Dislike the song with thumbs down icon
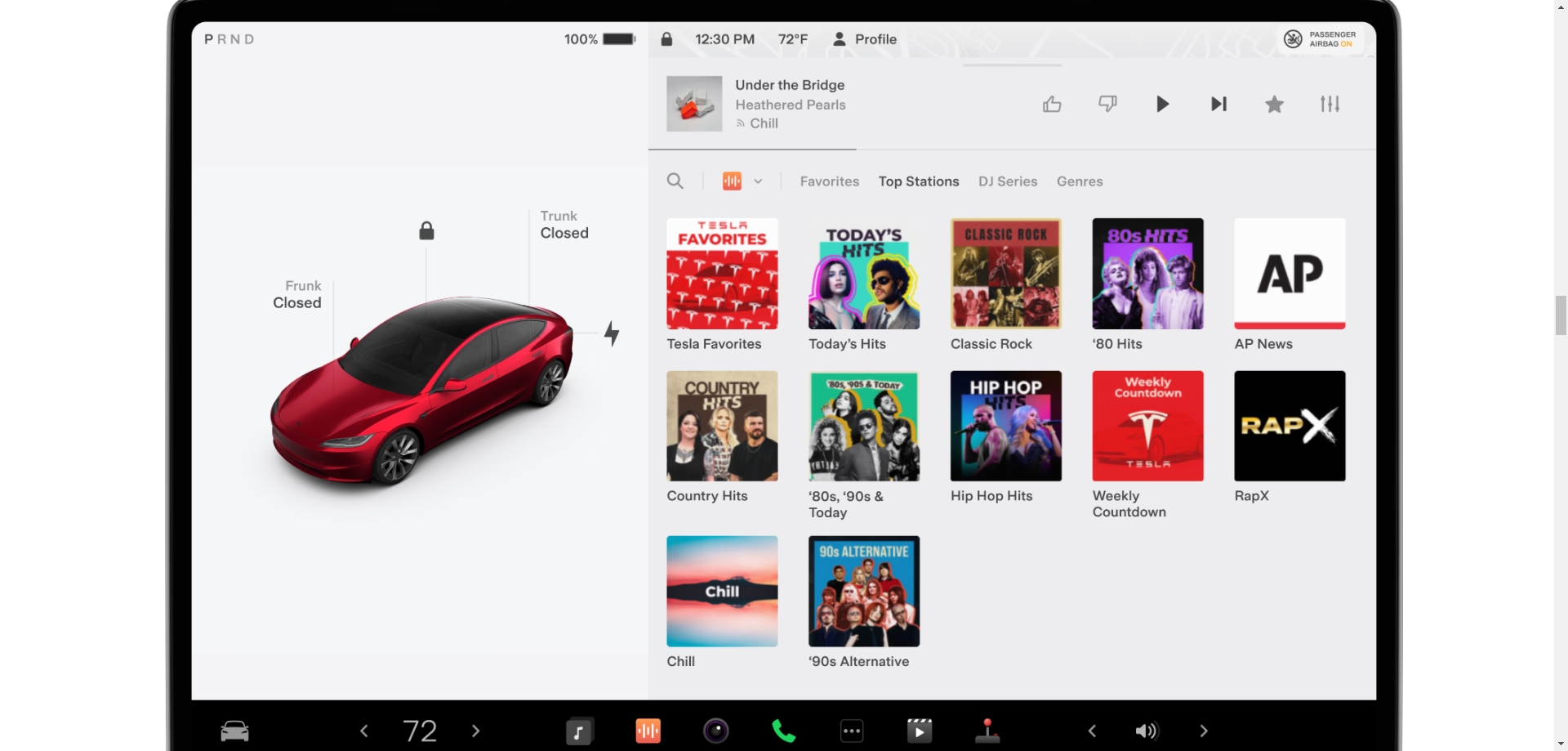This screenshot has width=1568, height=751. [1107, 104]
